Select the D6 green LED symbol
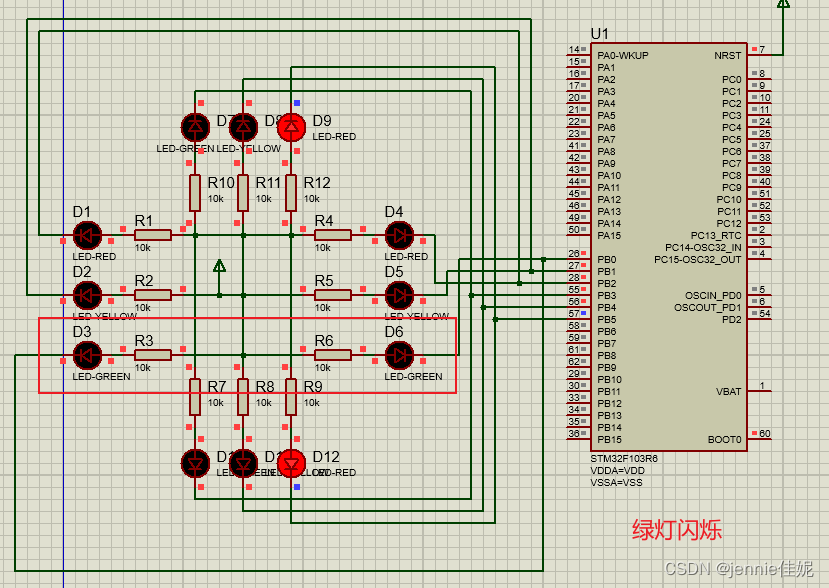829x588 pixels. (399, 355)
